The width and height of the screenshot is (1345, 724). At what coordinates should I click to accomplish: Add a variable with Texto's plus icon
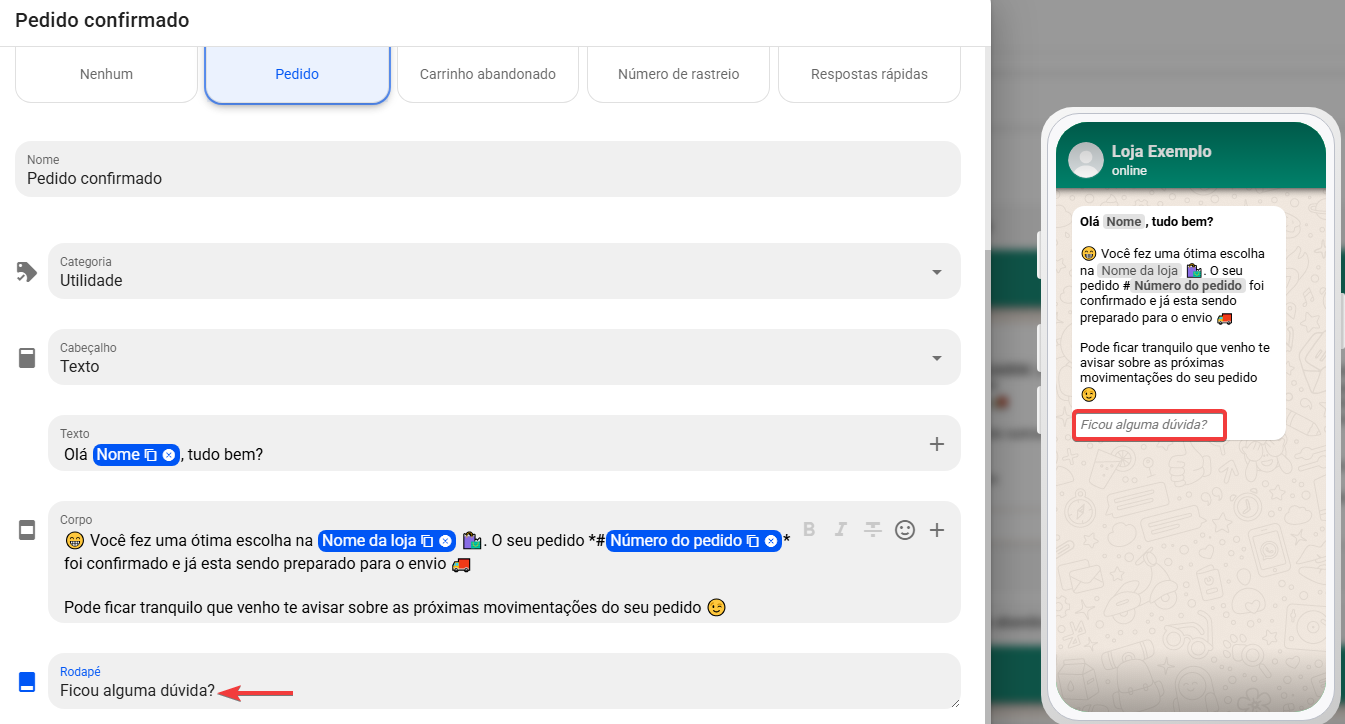pyautogui.click(x=937, y=444)
